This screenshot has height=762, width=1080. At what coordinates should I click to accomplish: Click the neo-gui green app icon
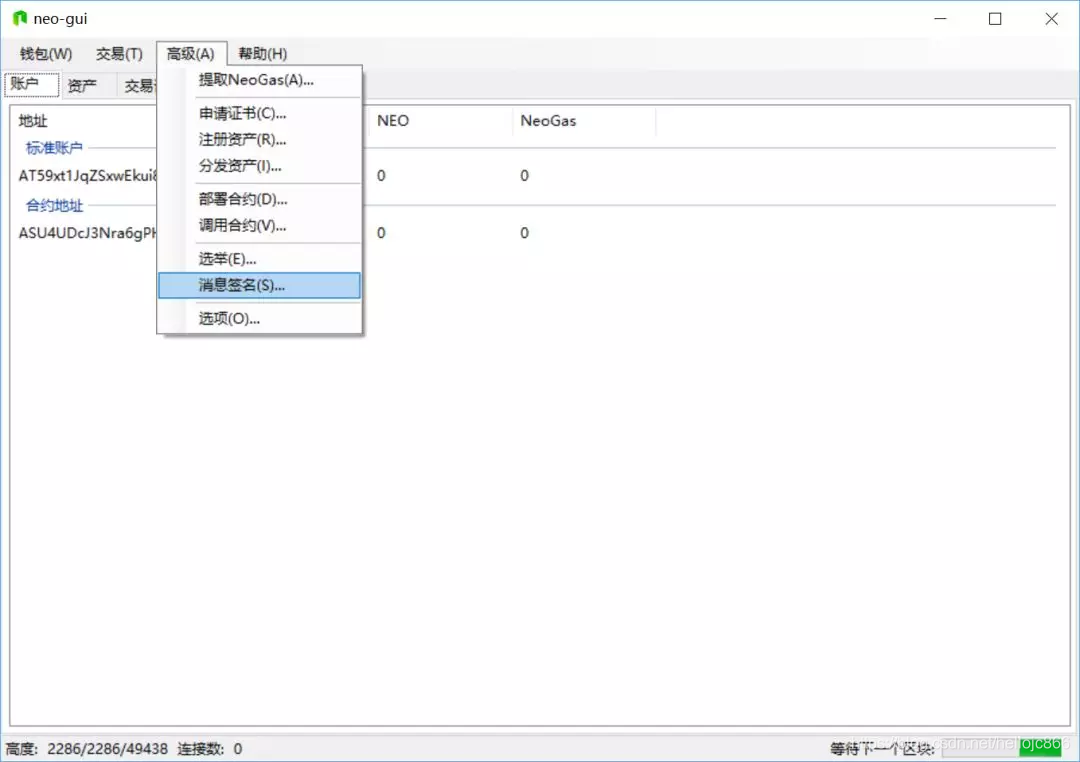pos(20,19)
